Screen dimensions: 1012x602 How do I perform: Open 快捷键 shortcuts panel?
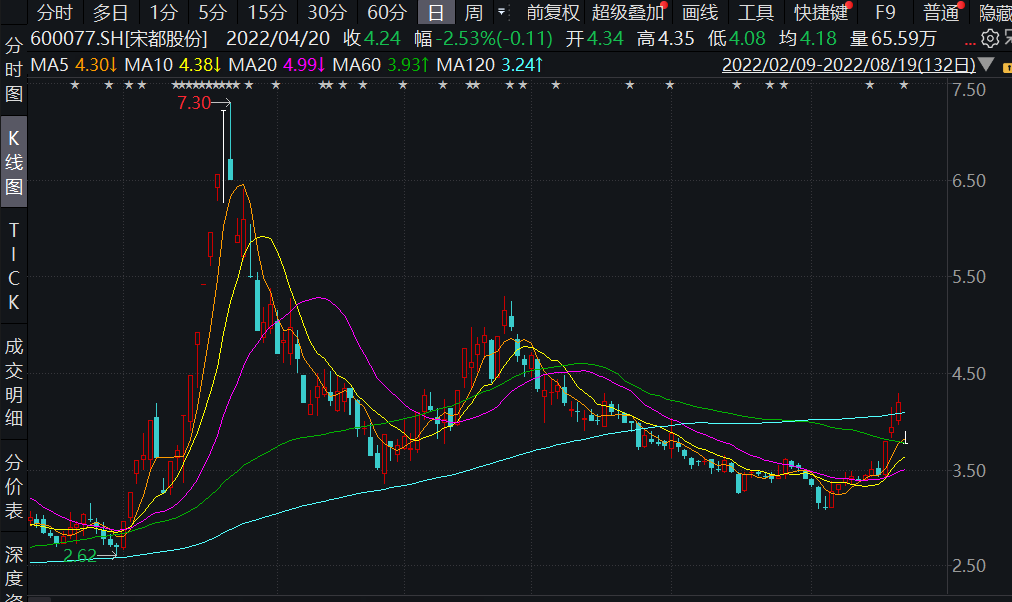(820, 13)
